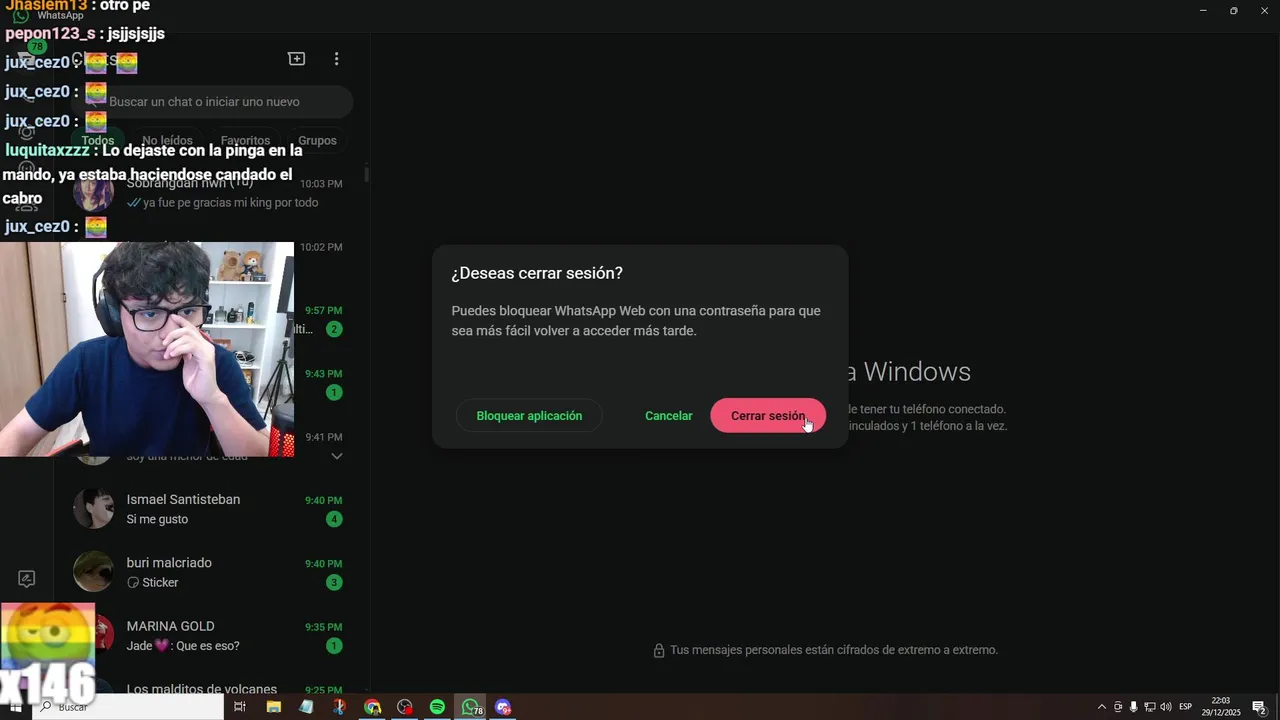Start a new chat with the plus icon
This screenshot has height=720, width=1280.
297,59
